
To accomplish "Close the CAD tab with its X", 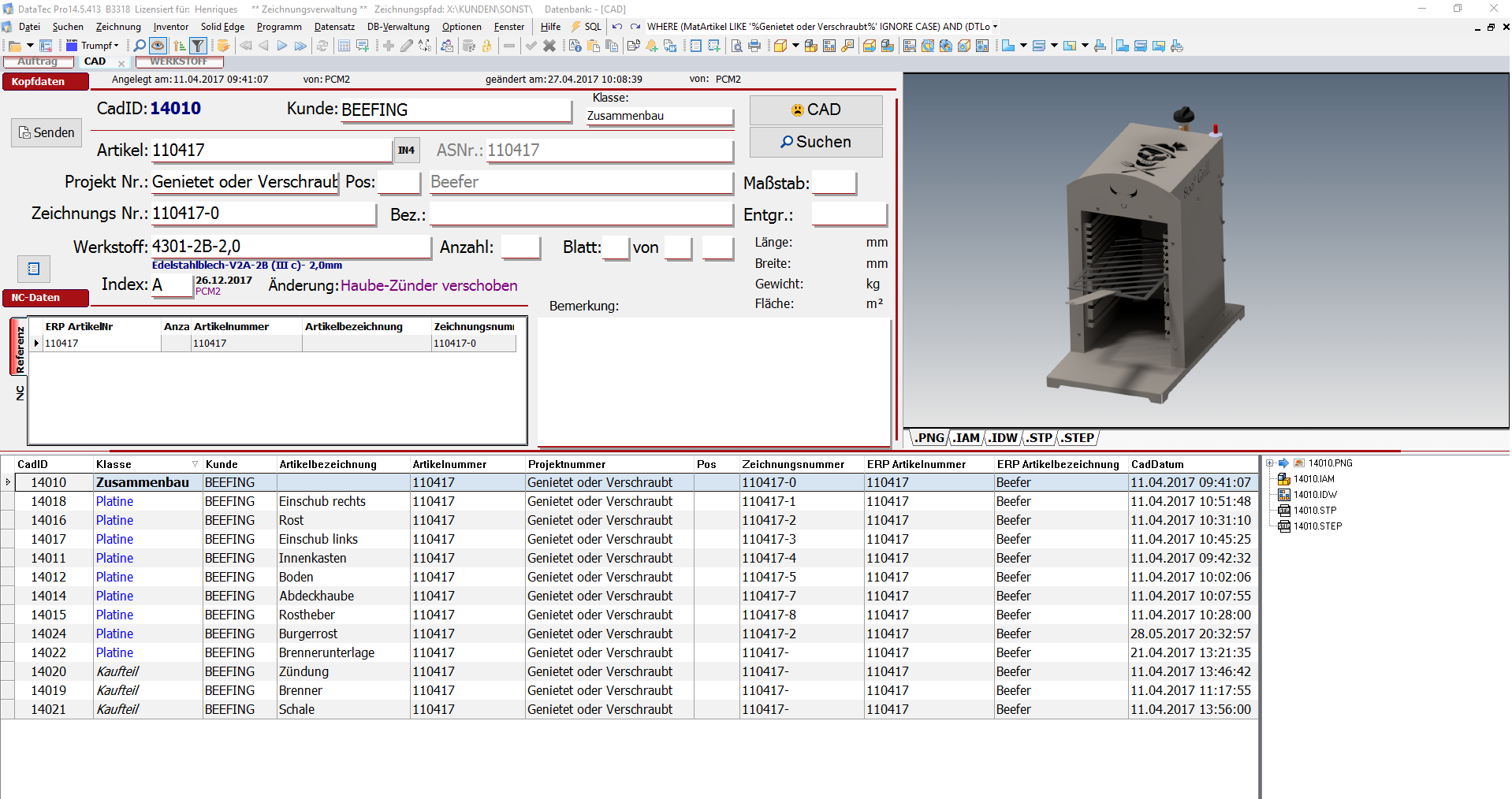I will (121, 63).
